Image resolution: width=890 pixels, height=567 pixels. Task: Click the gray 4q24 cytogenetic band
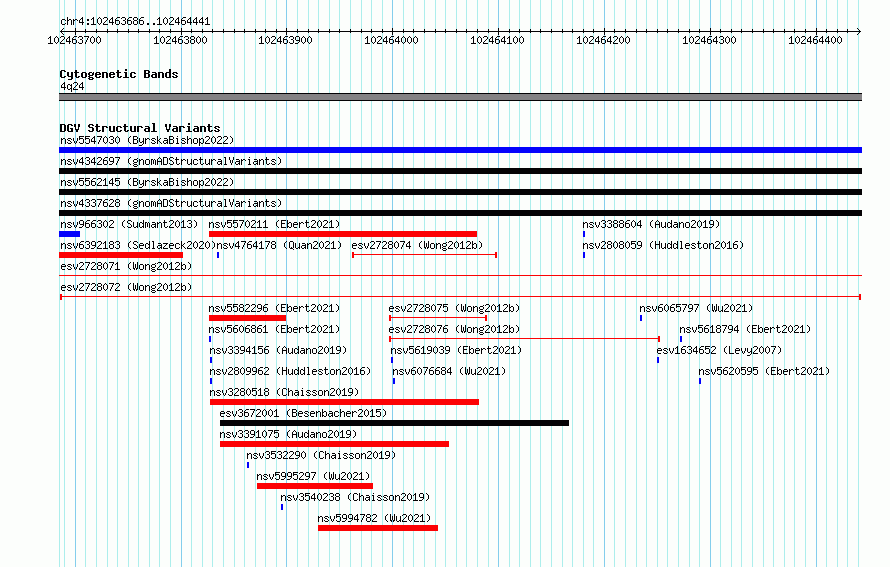[460, 97]
